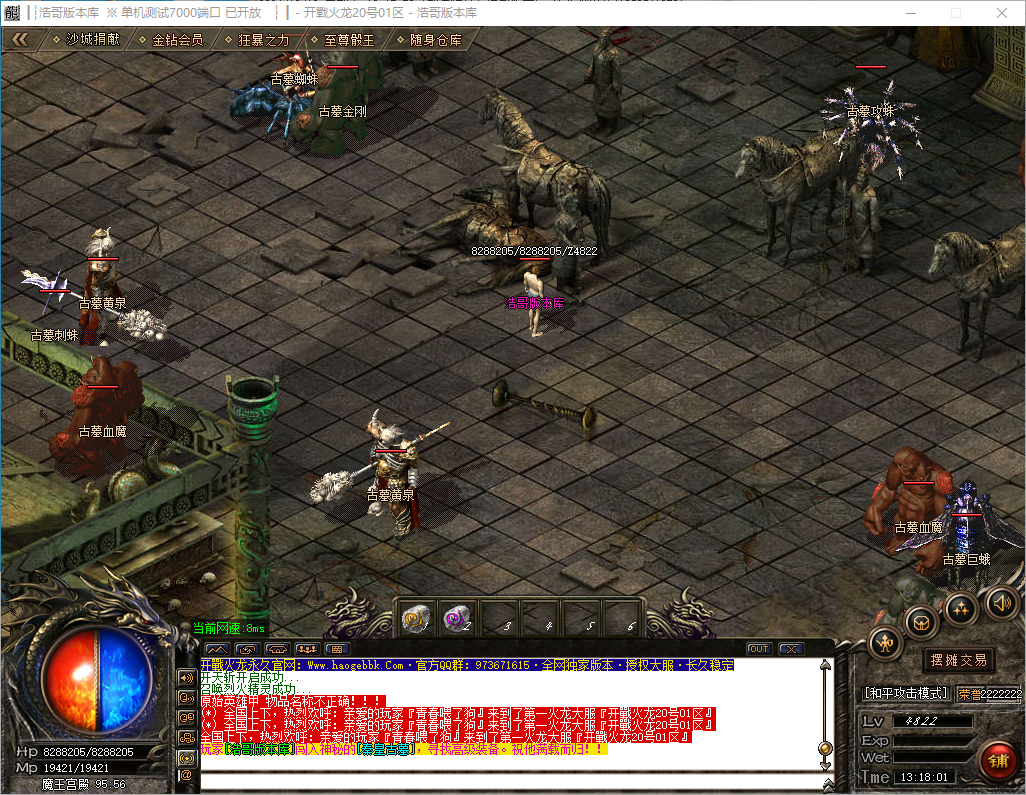Viewport: 1026px width, 795px height.
Task: Toggle the group chat channel icon
Action: pos(187,737)
